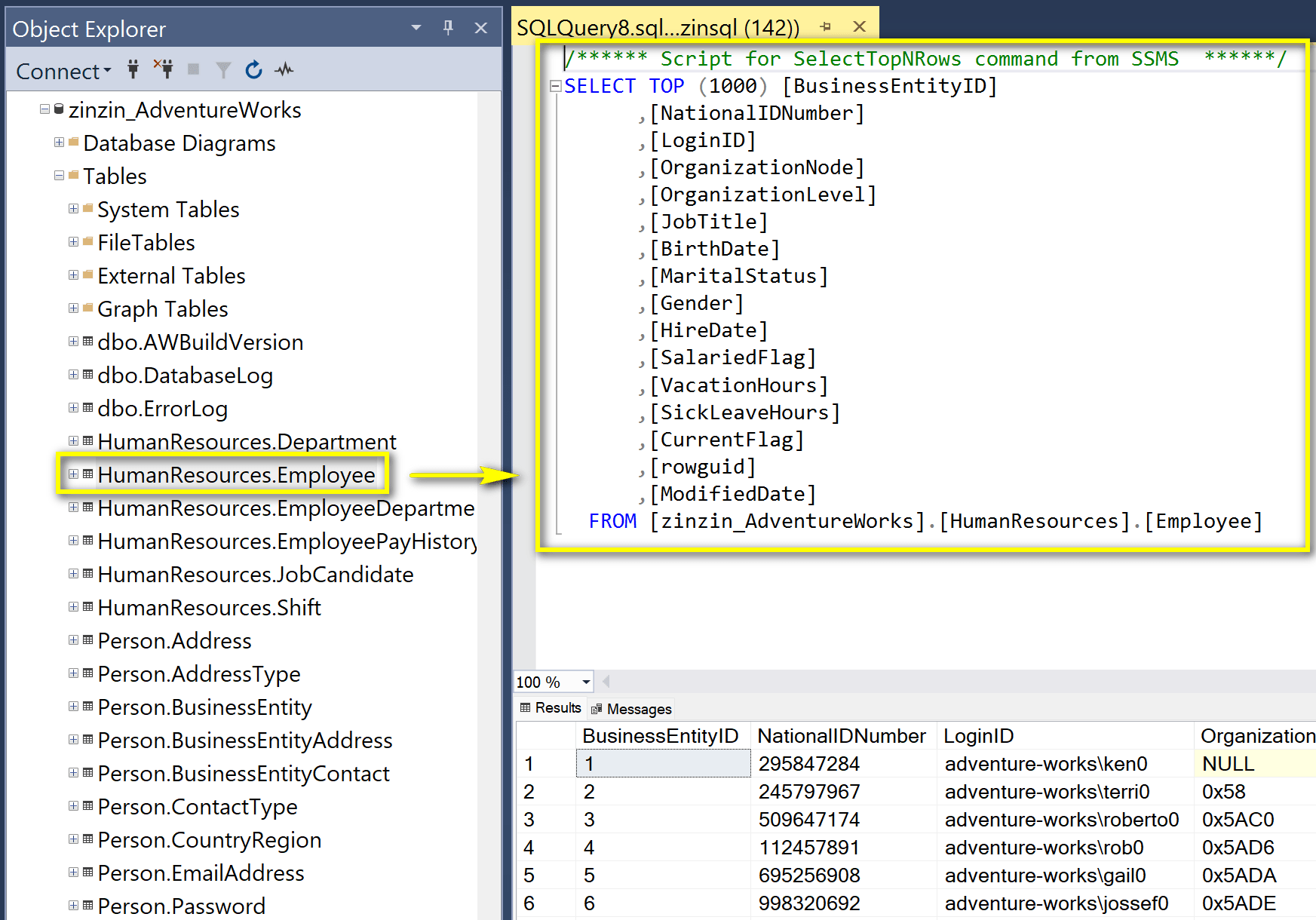Click the Stop square icon in Object Explorer
This screenshot has height=920, width=1316.
[193, 69]
